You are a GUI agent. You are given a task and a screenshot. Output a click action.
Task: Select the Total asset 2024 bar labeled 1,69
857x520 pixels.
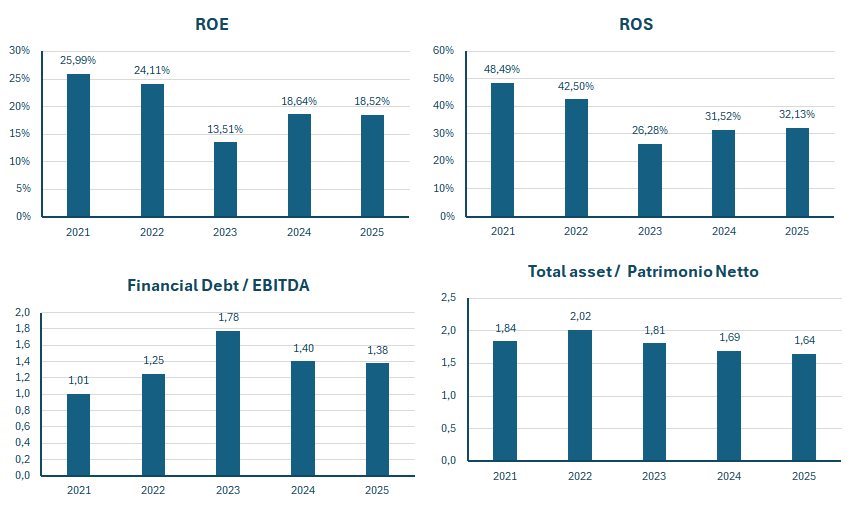click(729, 406)
